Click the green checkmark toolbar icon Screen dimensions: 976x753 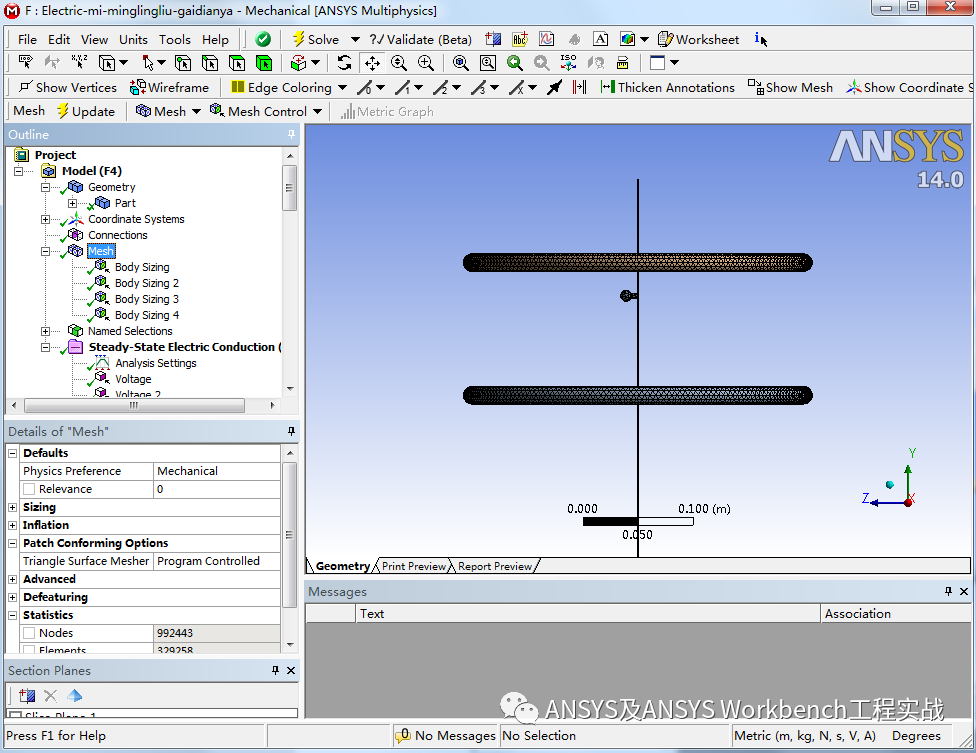click(263, 39)
